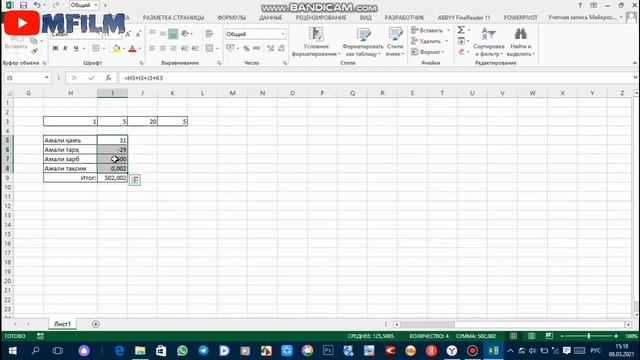Screen dimensions: 640x360
Task: Open the РАЗРАБОТЧИК ribbon tab
Action: click(x=404, y=18)
